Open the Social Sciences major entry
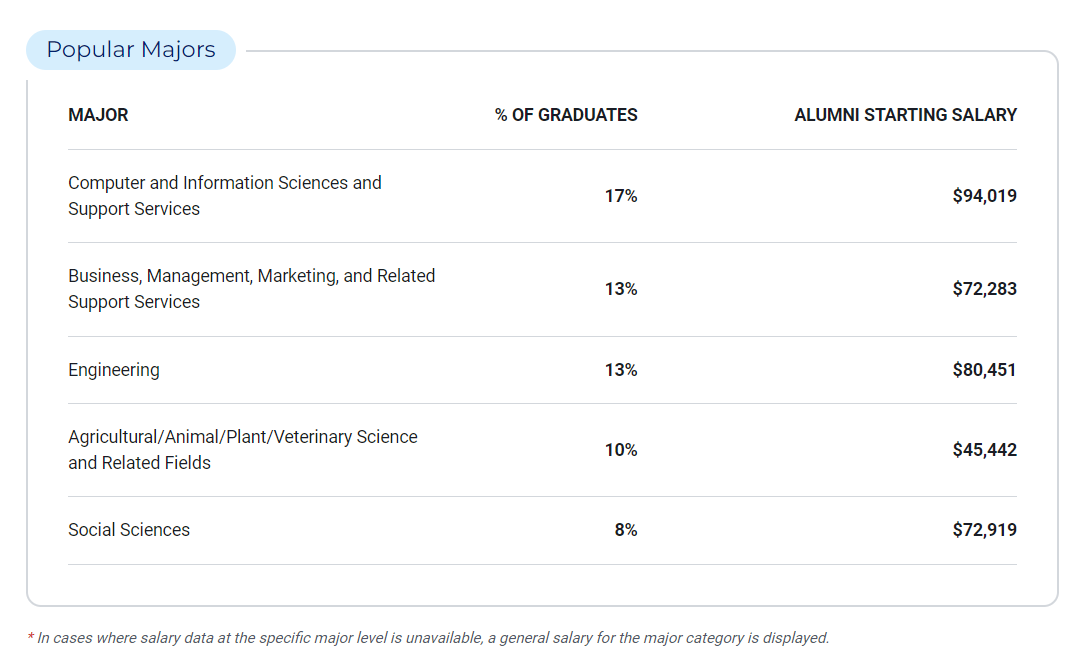The width and height of the screenshot is (1083, 667). tap(129, 530)
